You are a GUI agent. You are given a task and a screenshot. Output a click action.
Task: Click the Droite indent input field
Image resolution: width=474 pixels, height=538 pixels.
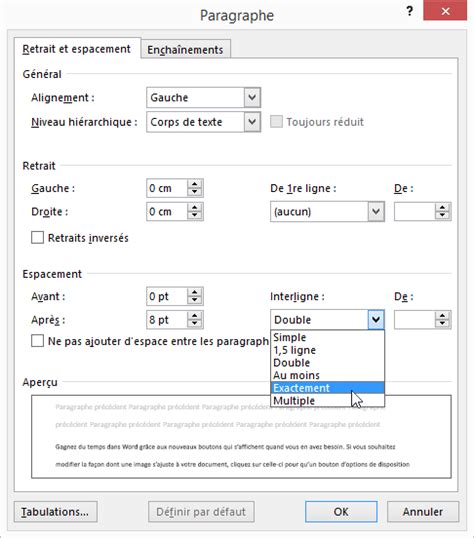(167, 211)
